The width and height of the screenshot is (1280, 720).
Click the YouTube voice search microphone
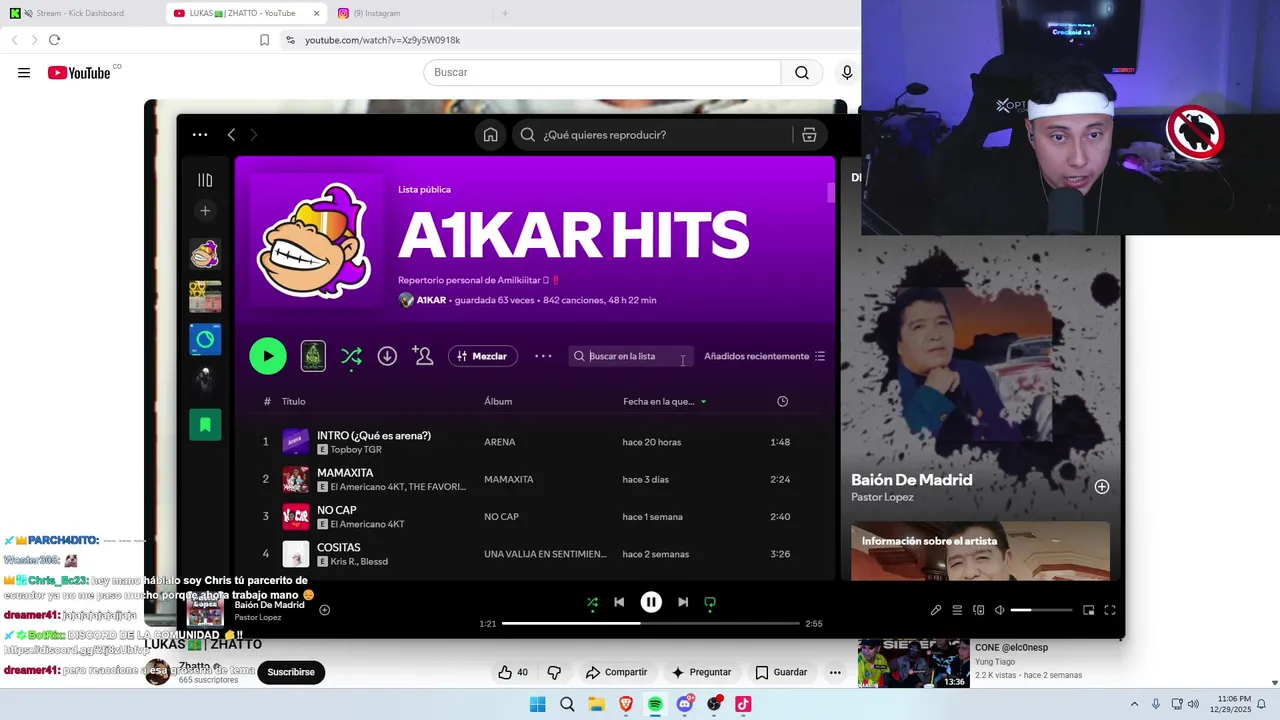pyautogui.click(x=847, y=72)
